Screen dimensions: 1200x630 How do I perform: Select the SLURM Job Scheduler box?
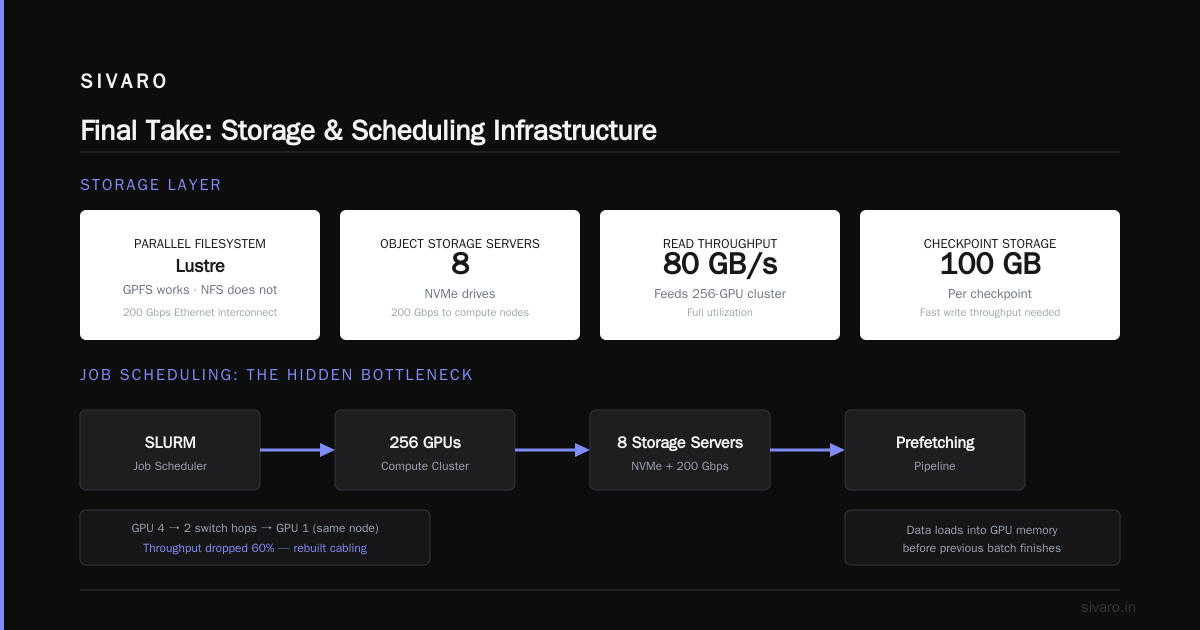[x=170, y=450]
